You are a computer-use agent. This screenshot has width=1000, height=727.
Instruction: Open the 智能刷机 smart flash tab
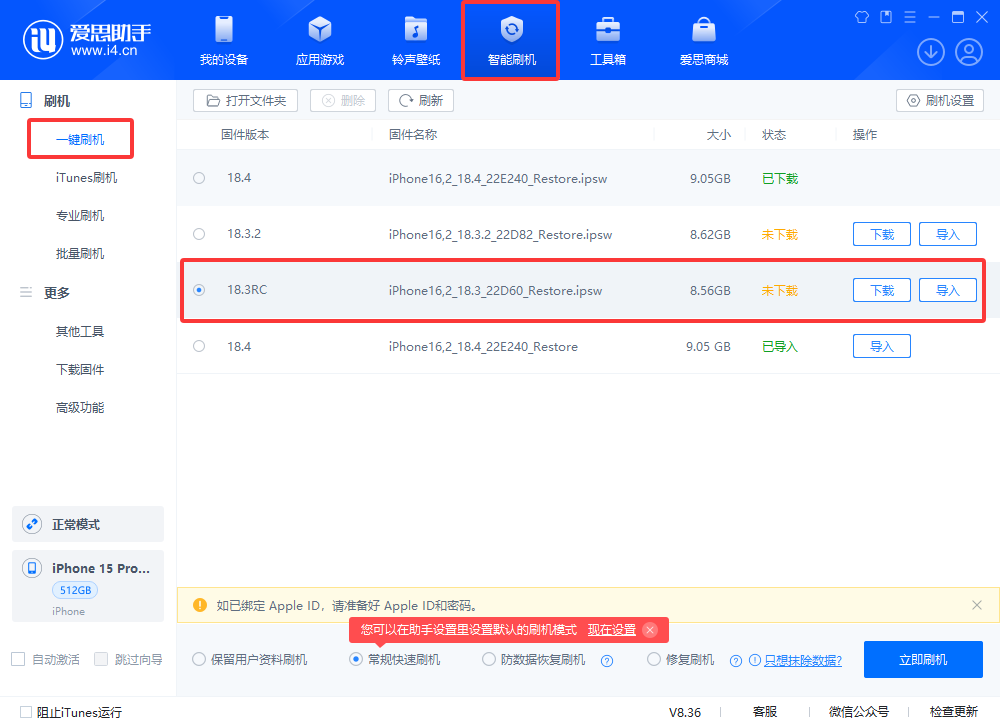[511, 40]
